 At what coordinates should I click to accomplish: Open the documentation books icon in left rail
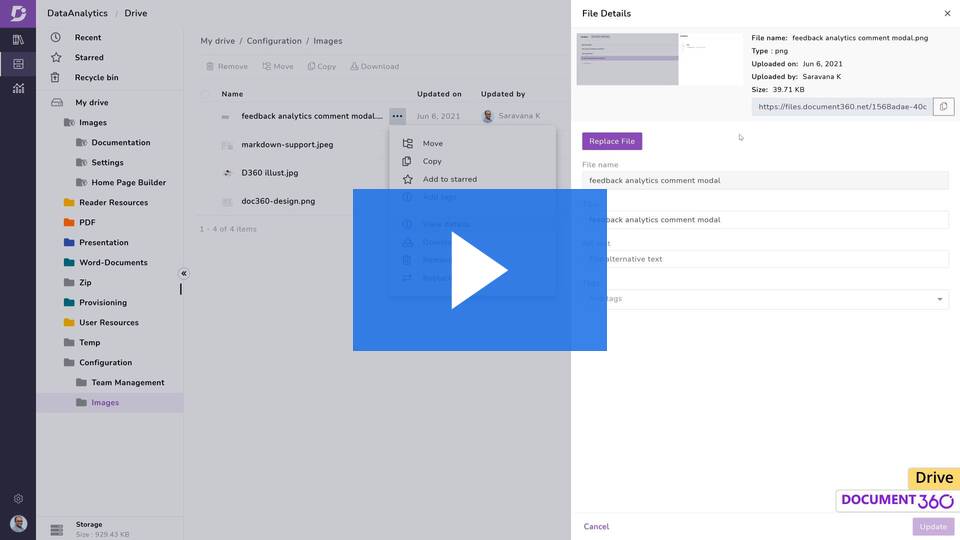click(18, 40)
